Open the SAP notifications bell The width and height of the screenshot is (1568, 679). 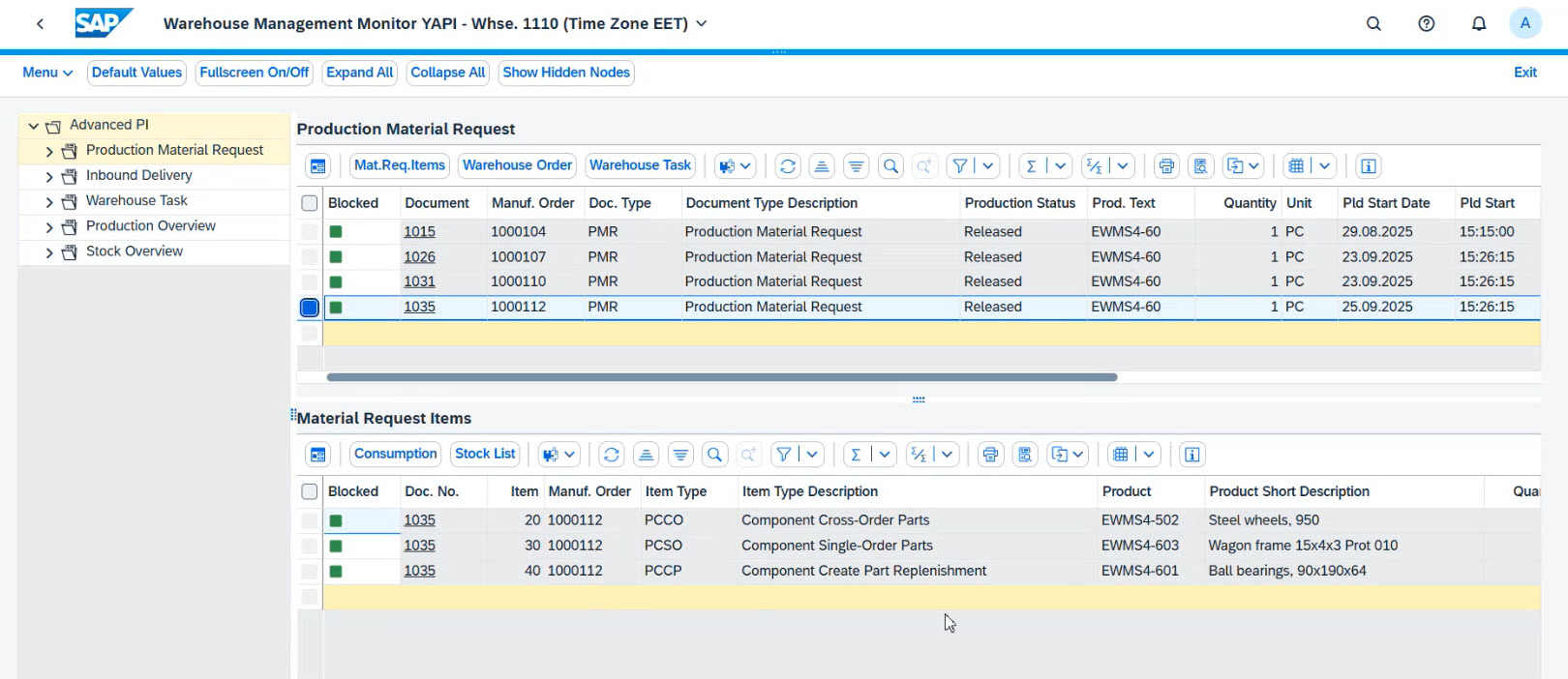[1478, 24]
